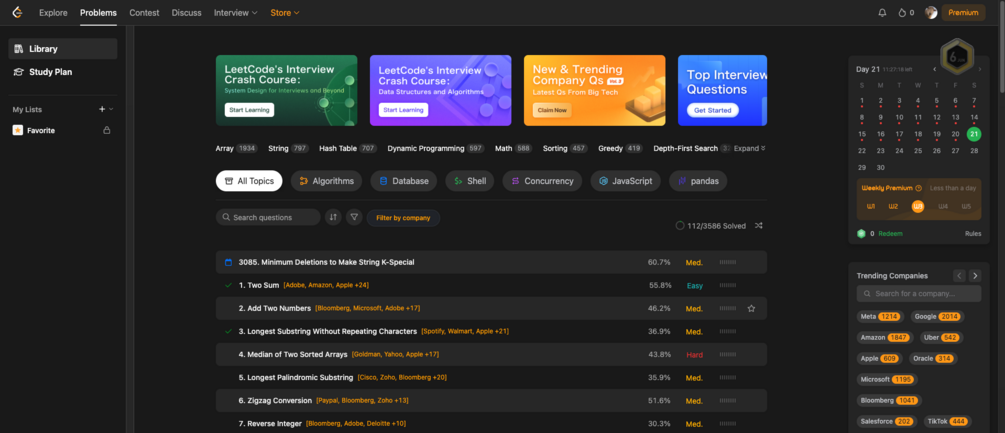Expand the topic tags list
This screenshot has width=1005, height=433.
(749, 148)
